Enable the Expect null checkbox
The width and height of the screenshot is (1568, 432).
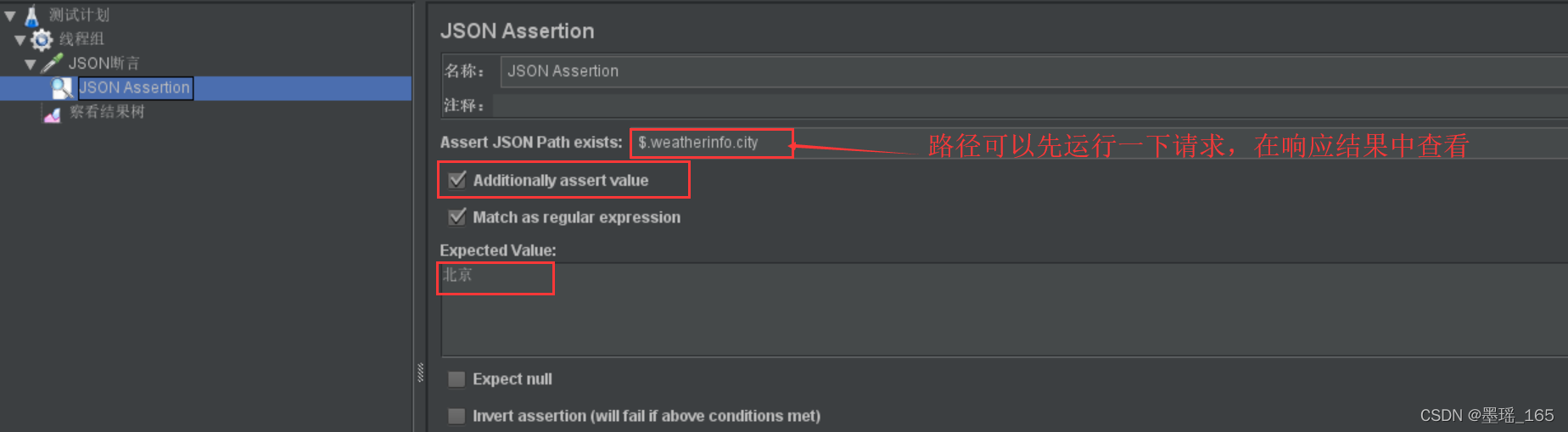pos(456,379)
